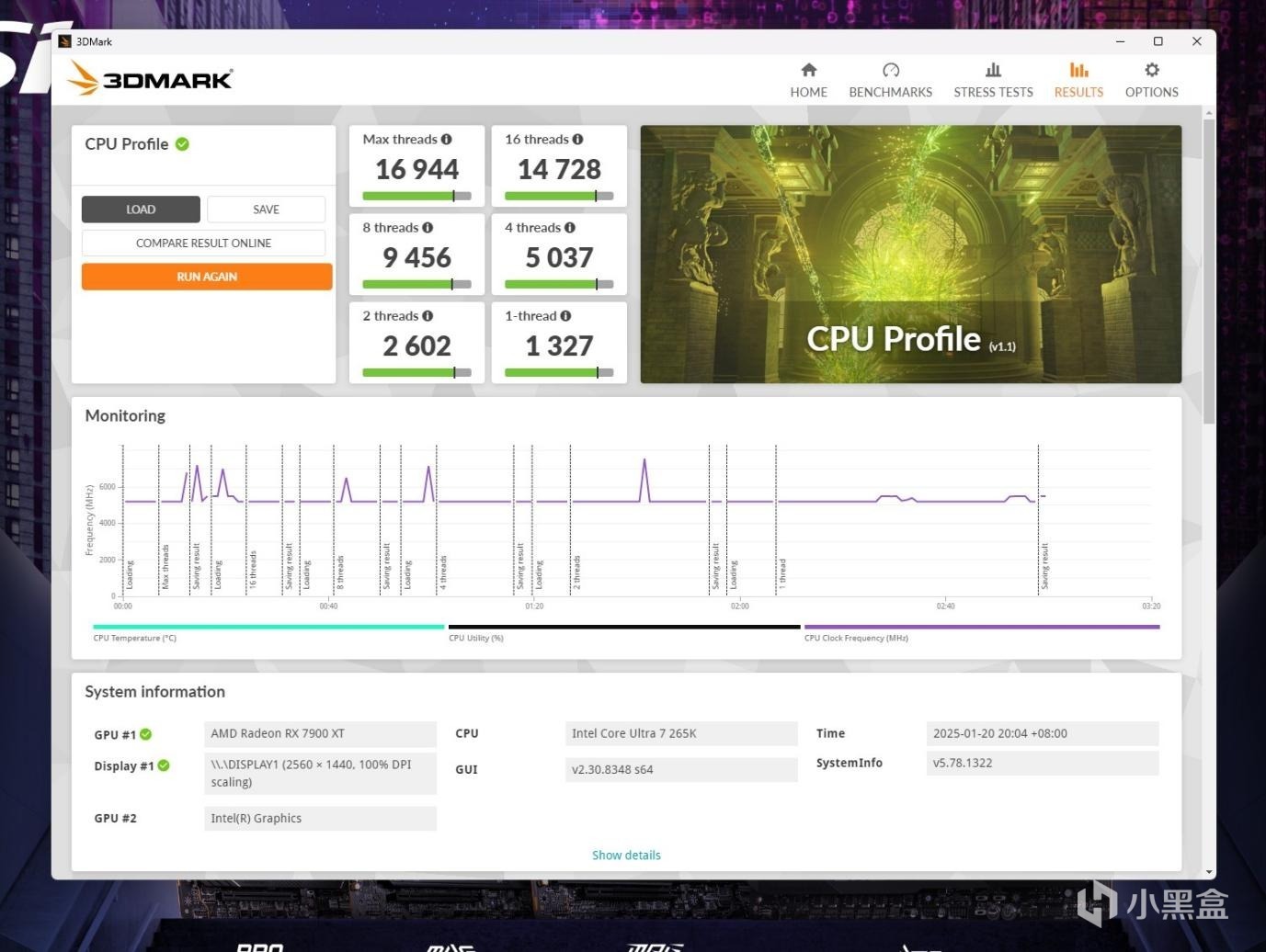Screen dimensions: 1266x952
Task: Click the Max threads score 16 944
Action: (416, 170)
